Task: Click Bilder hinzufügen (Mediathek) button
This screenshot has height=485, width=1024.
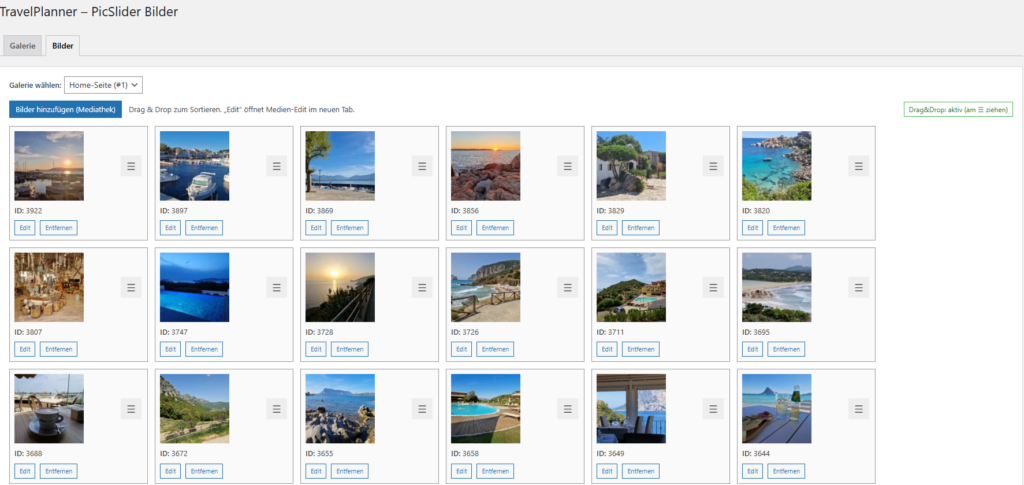Action: coord(66,109)
